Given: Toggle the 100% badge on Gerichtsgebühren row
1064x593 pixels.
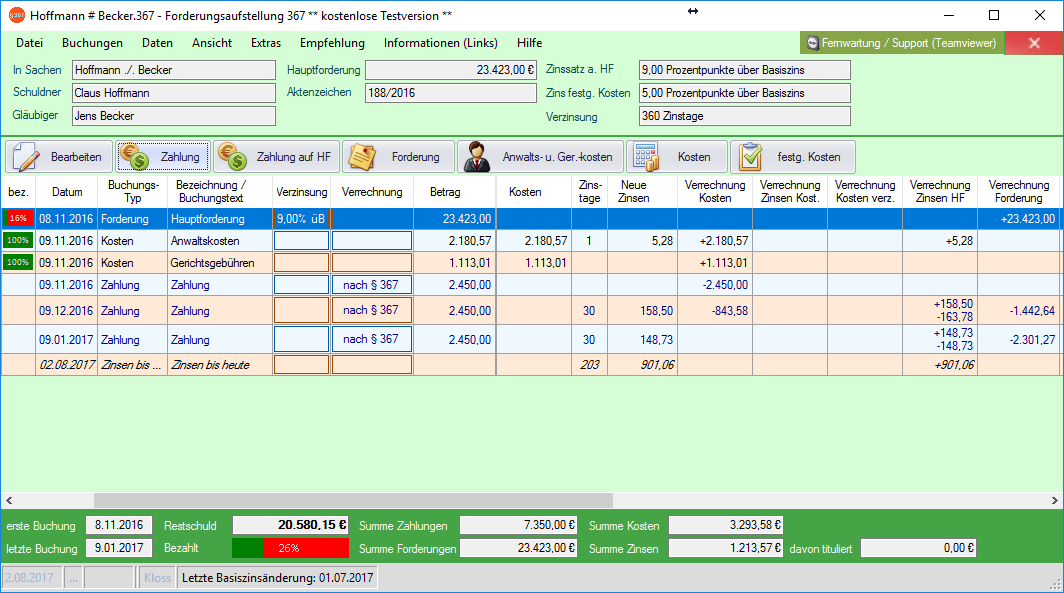Looking at the screenshot, I should (x=19, y=262).
